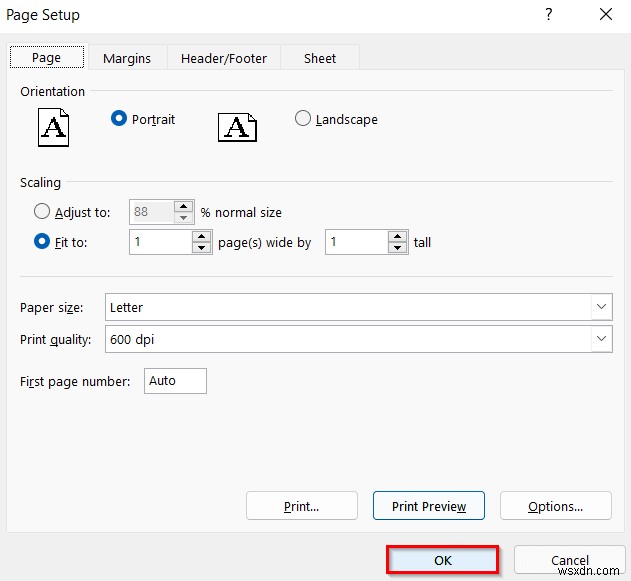Open the Print quality dropdown
The height and width of the screenshot is (581, 631).
[601, 339]
